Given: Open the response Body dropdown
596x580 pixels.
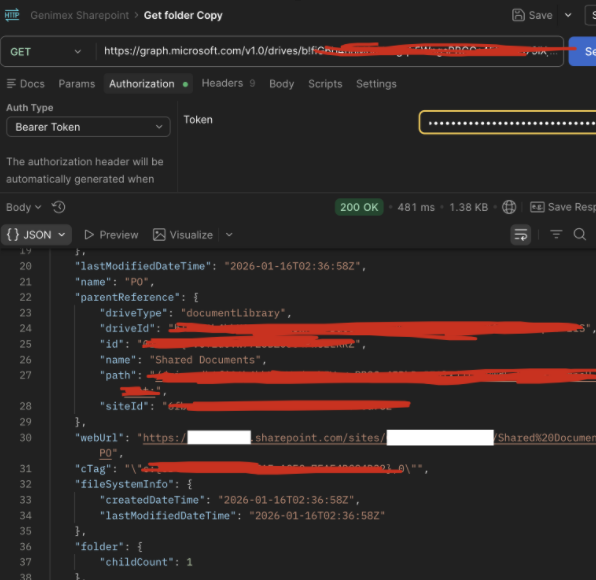Looking at the screenshot, I should tap(23, 207).
